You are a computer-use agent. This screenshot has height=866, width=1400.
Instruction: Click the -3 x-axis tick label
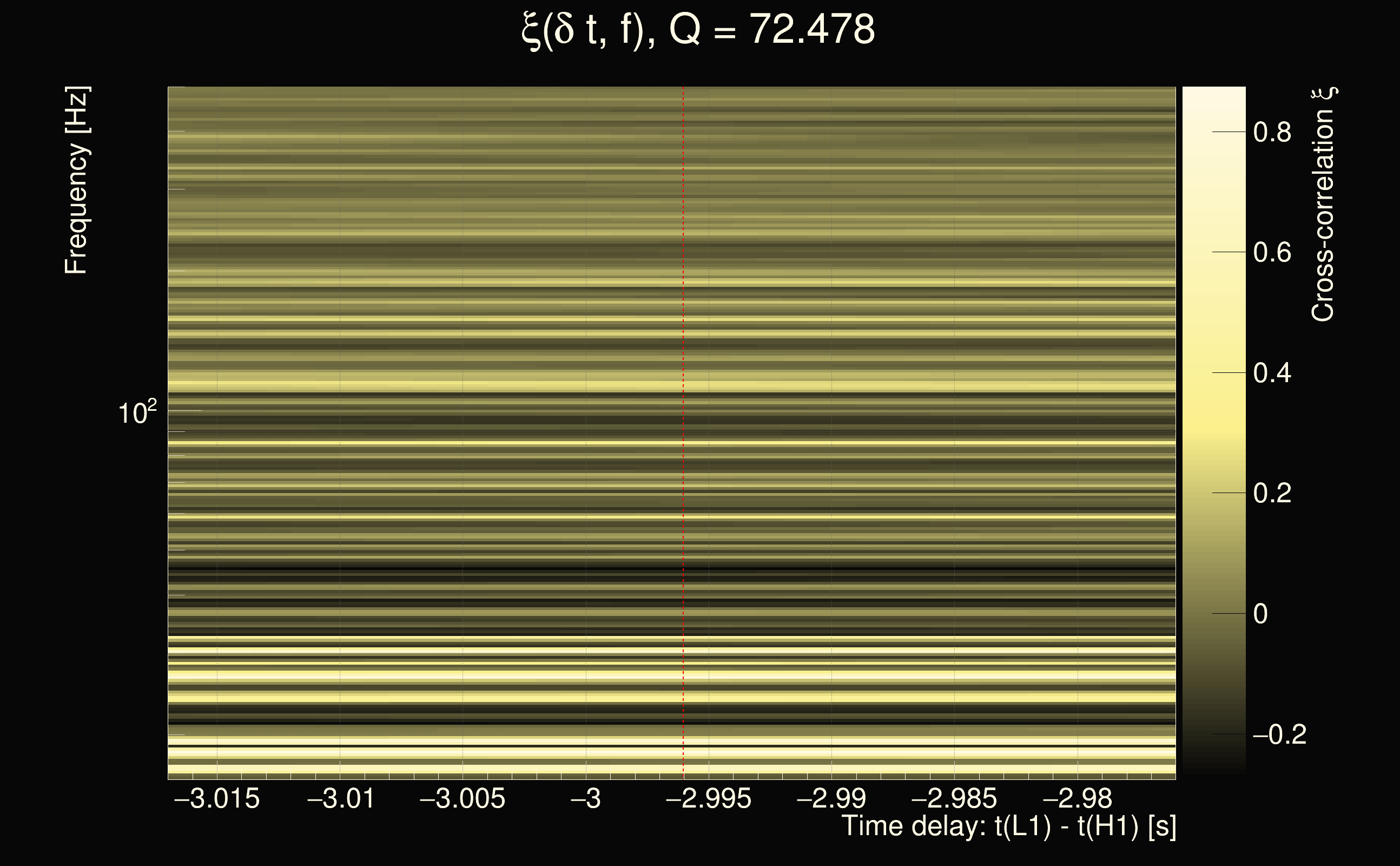[585, 798]
